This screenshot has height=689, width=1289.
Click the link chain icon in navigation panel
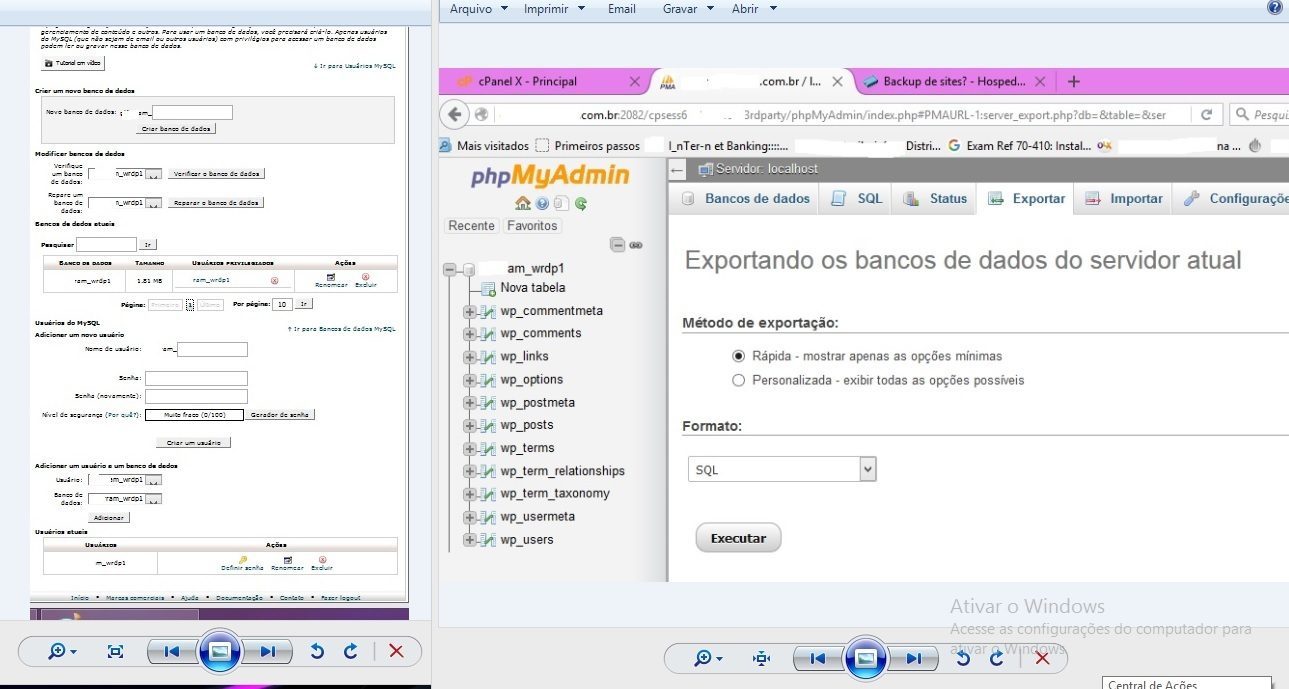pyautogui.click(x=635, y=245)
